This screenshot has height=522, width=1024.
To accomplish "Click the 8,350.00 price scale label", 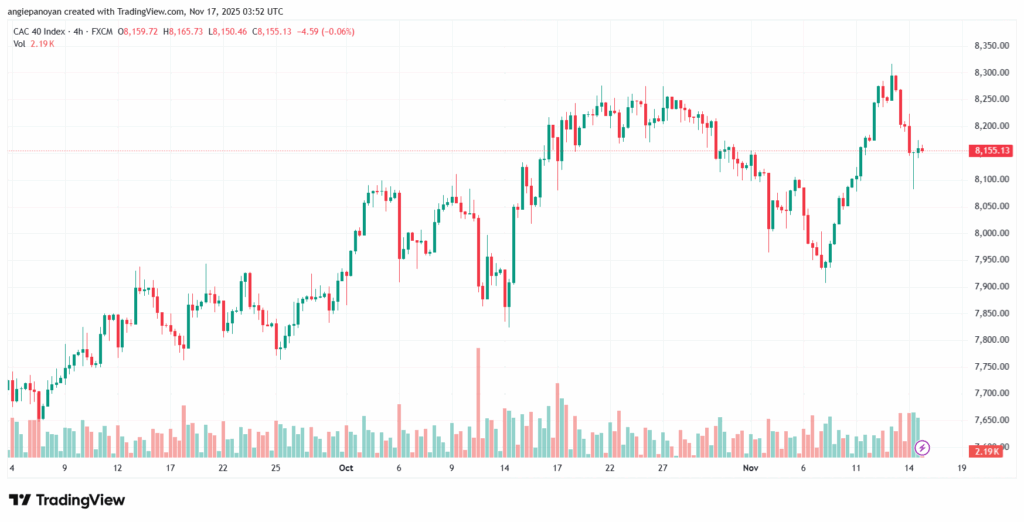I will click(990, 46).
